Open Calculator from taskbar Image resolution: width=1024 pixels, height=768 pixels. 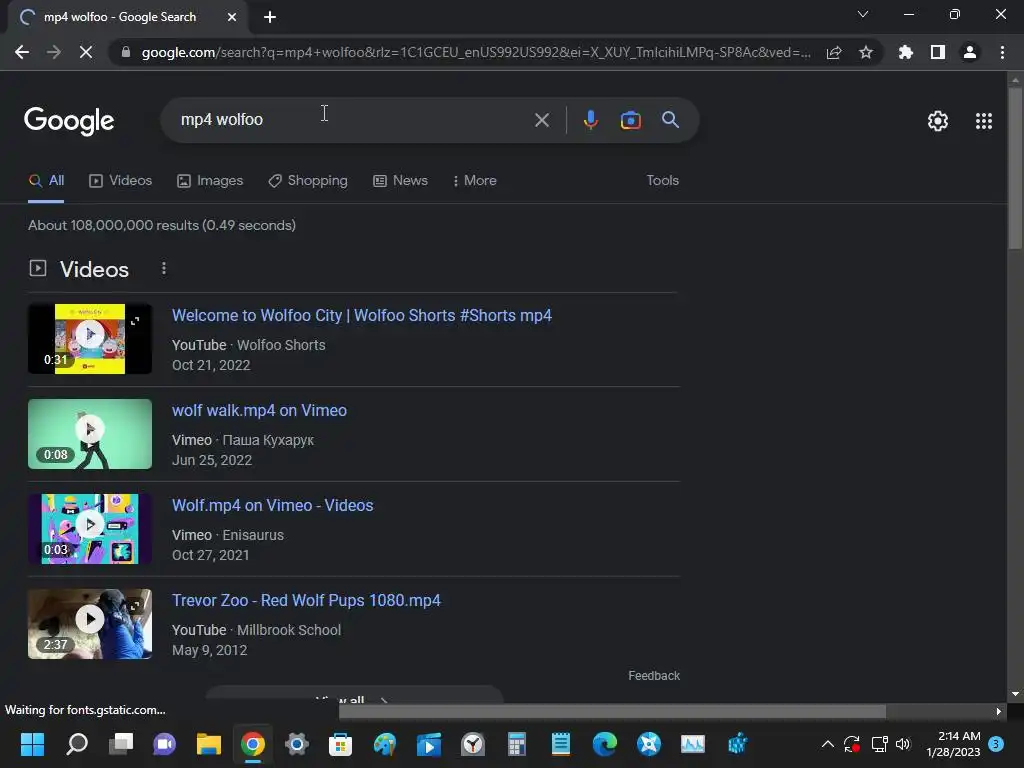[517, 744]
